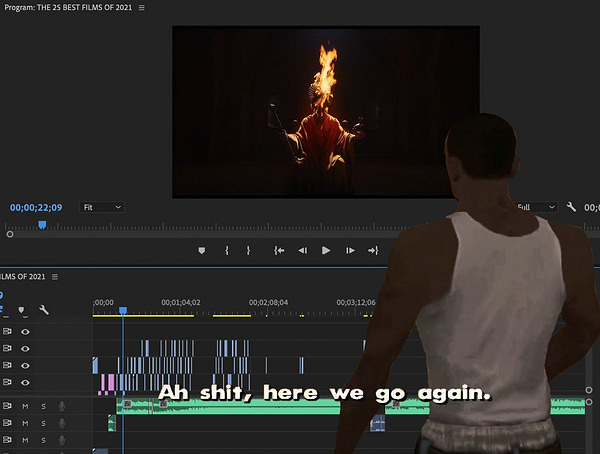Select the wide pink clip on video track
This screenshot has height=454, width=600.
[111, 382]
